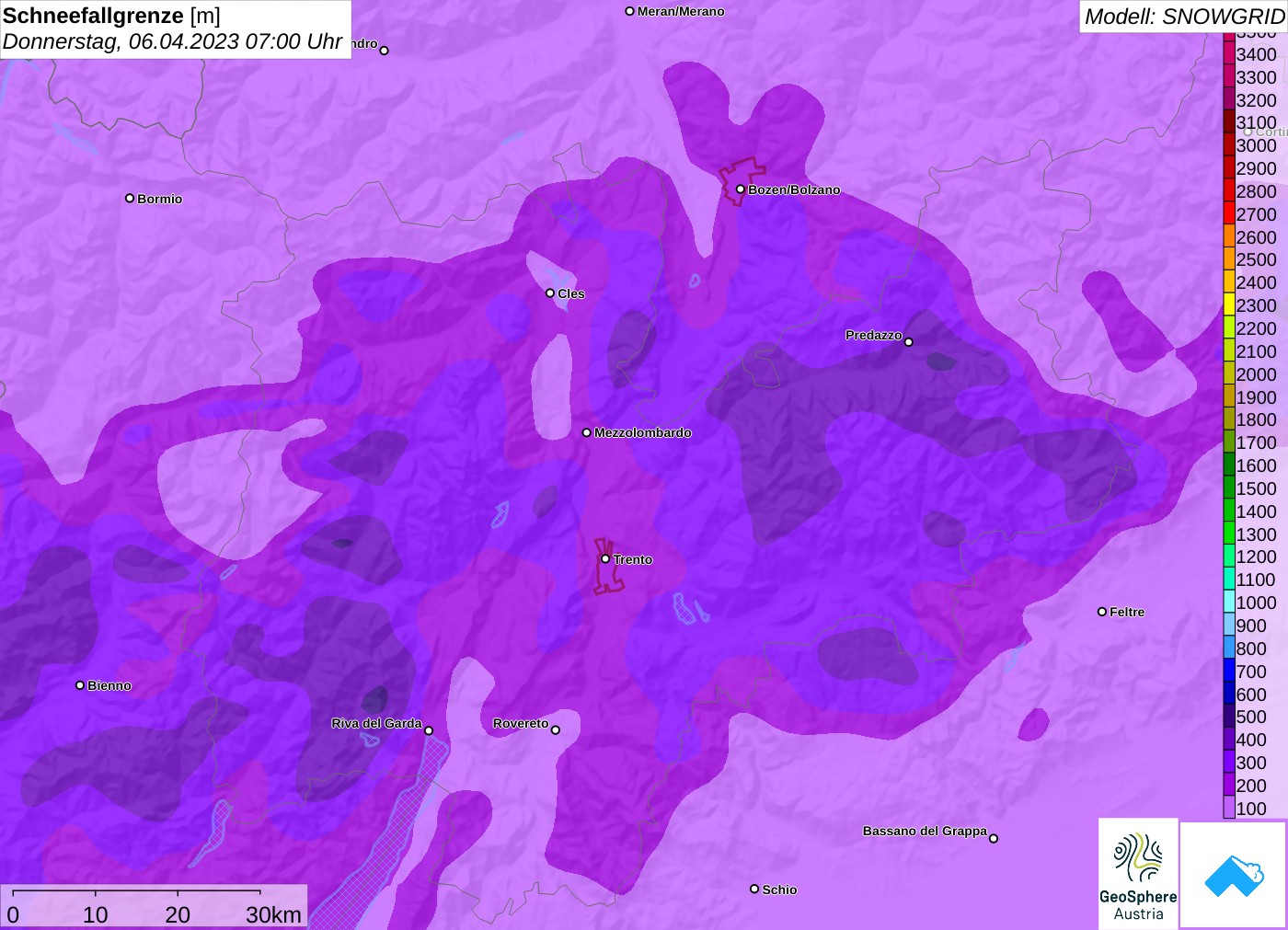
Task: Click the 'Bozen/Bolzano' label text
Action: click(x=794, y=189)
